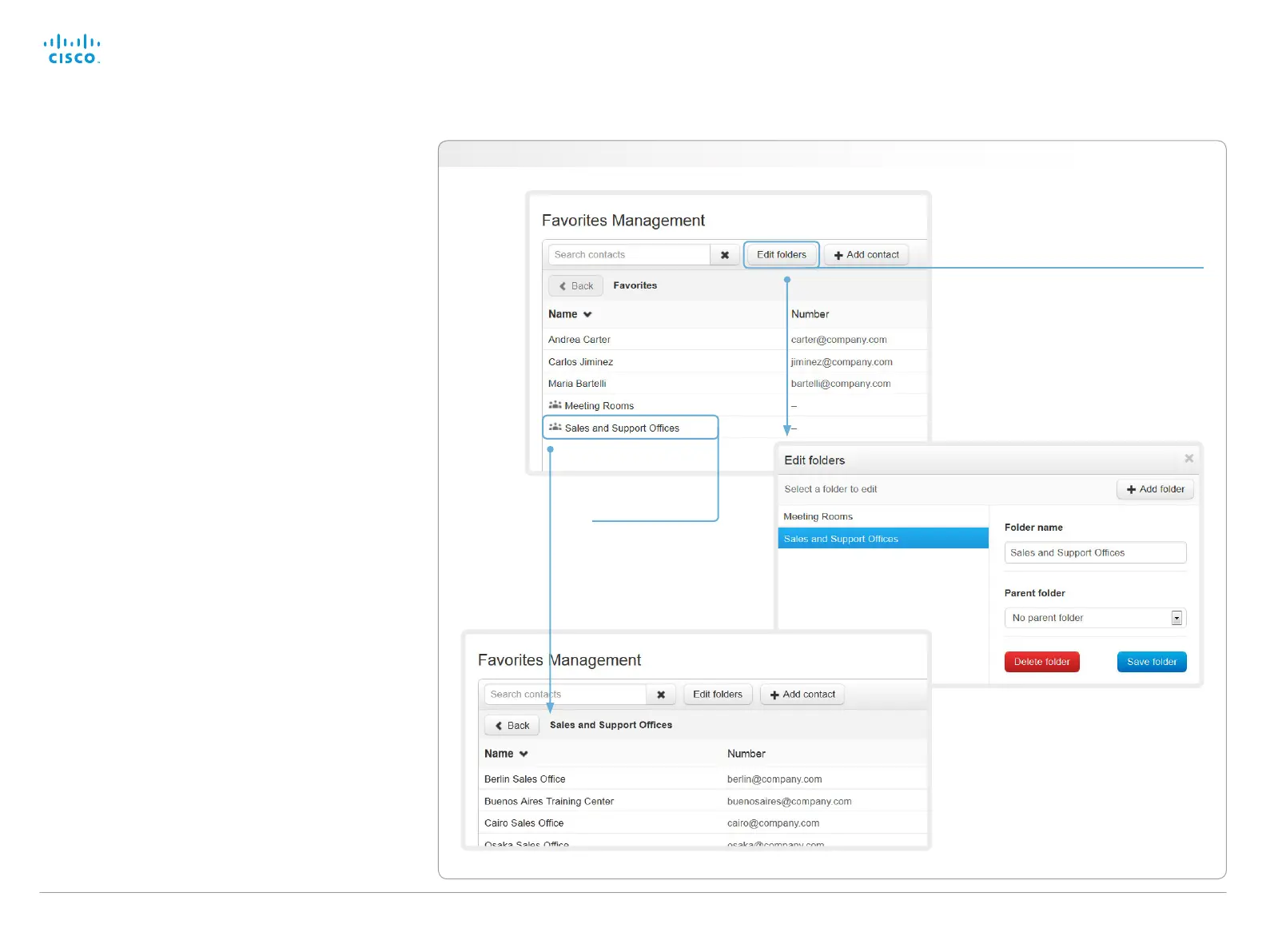The image size is (1266, 952).
Task: Click the Meeting Rooms folder group icon
Action: (x=555, y=404)
